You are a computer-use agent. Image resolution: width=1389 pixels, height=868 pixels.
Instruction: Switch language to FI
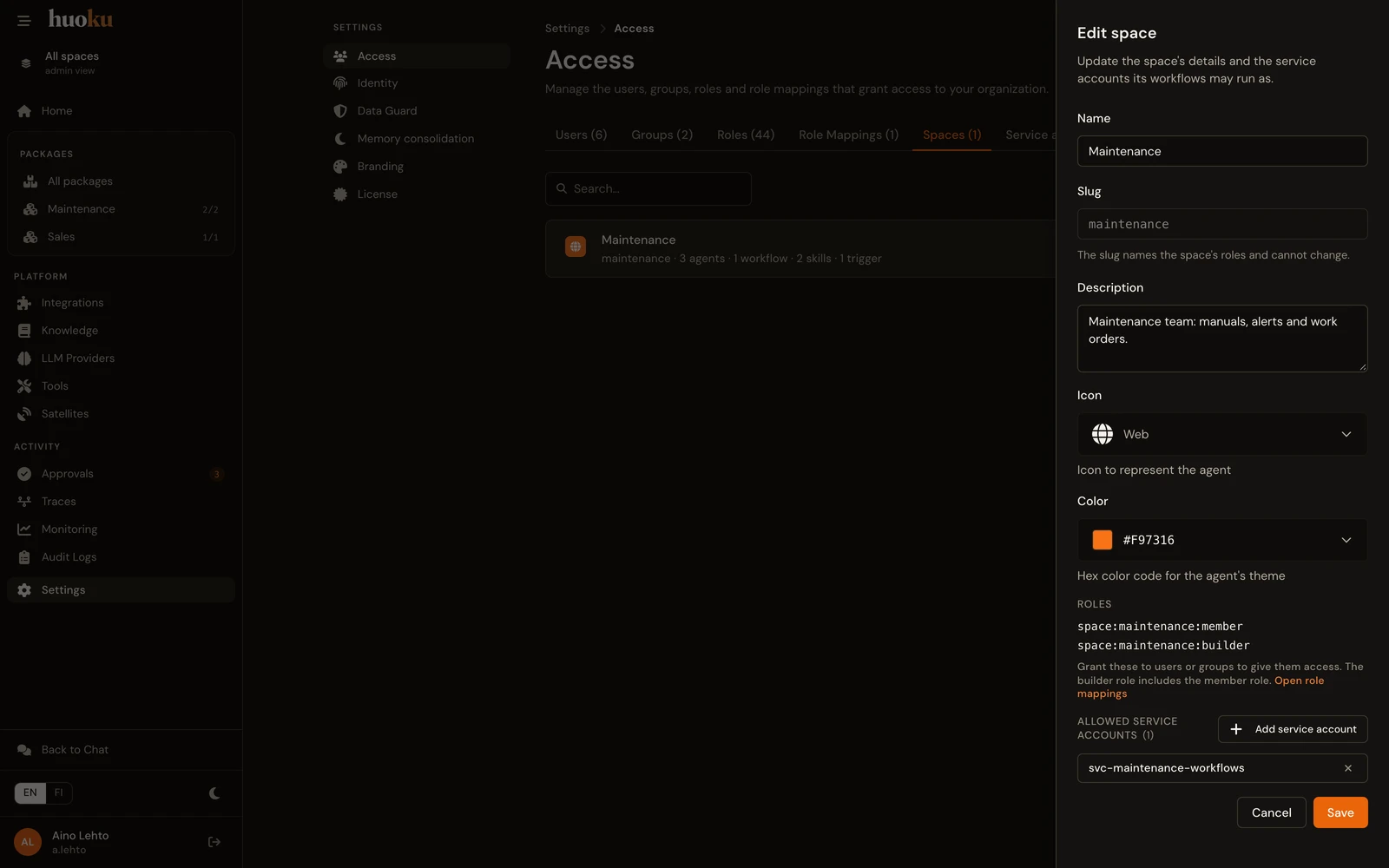[59, 793]
